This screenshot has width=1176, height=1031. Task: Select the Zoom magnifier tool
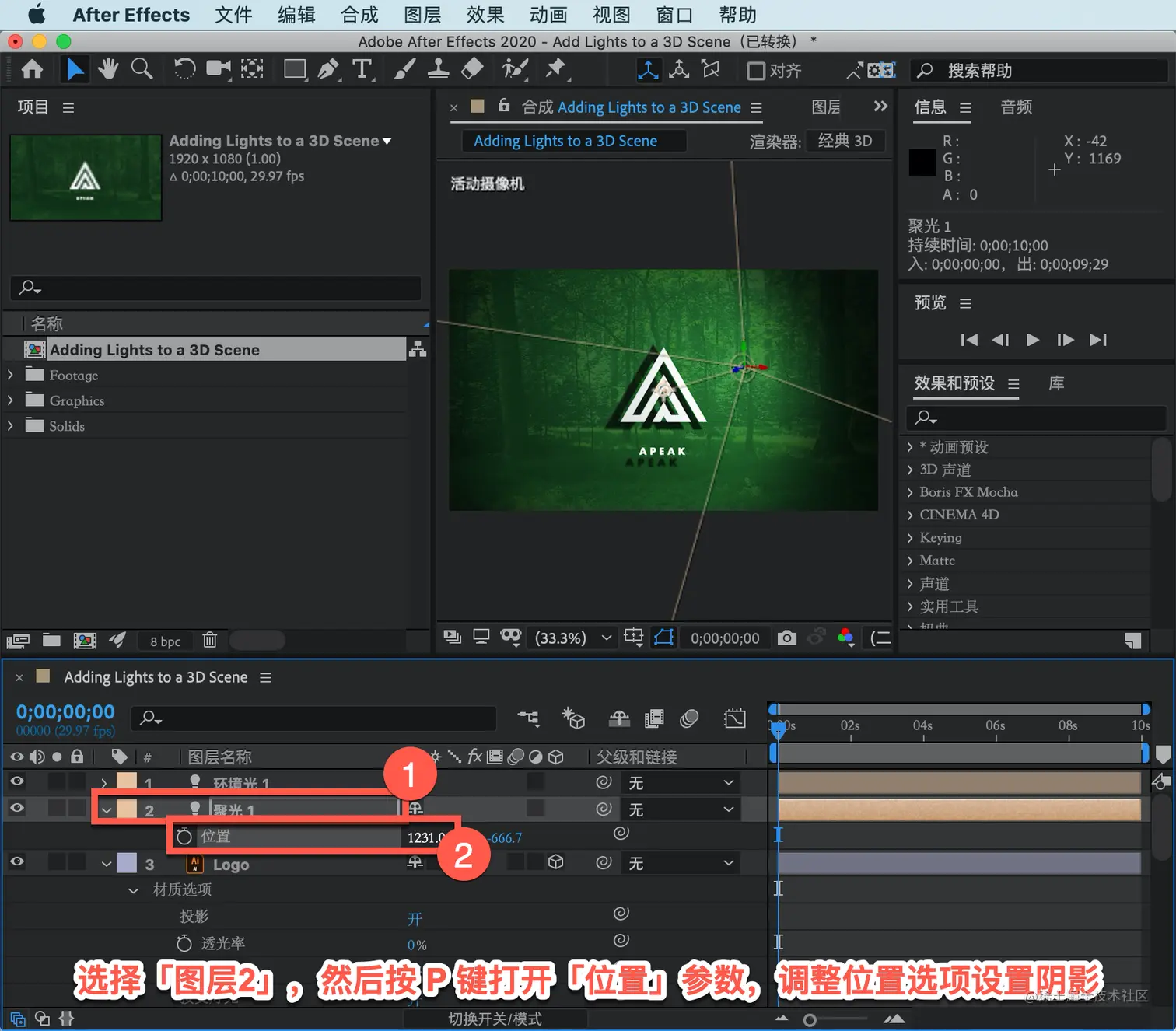[x=142, y=69]
